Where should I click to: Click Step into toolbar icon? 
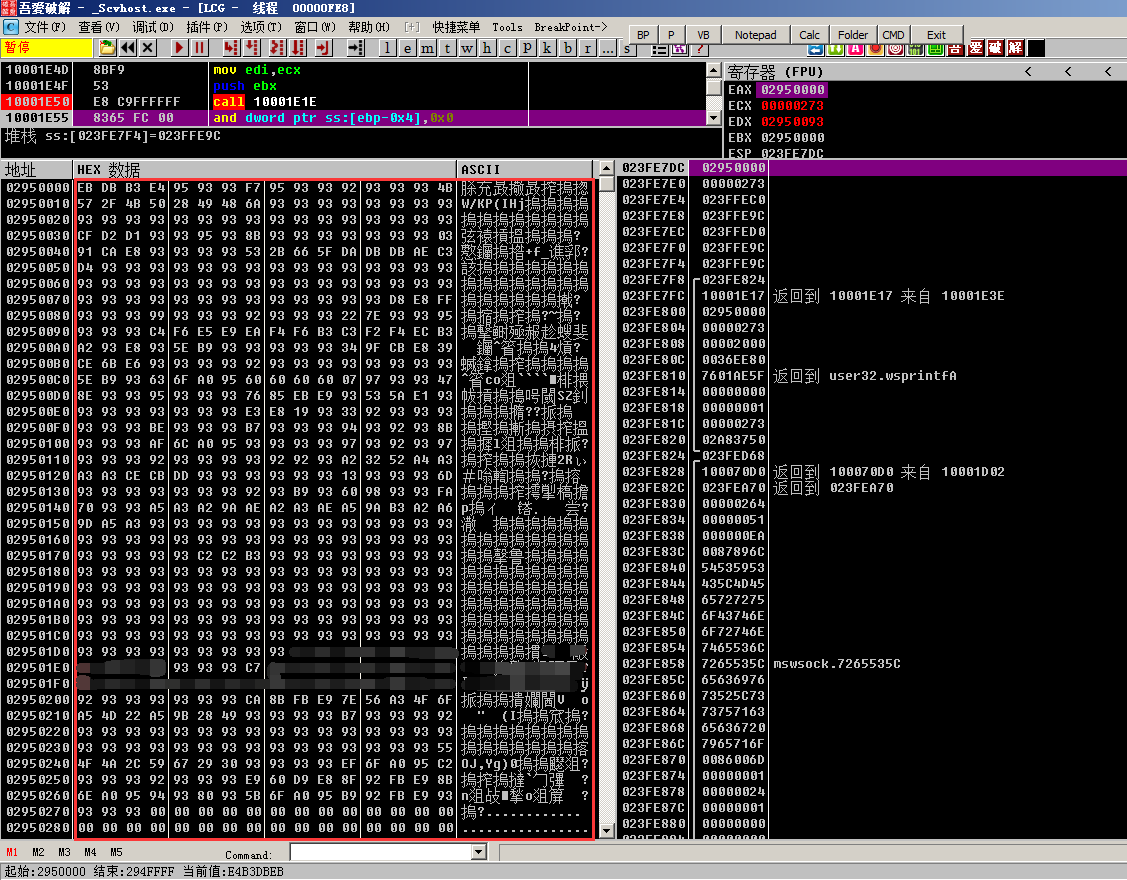click(x=231, y=47)
